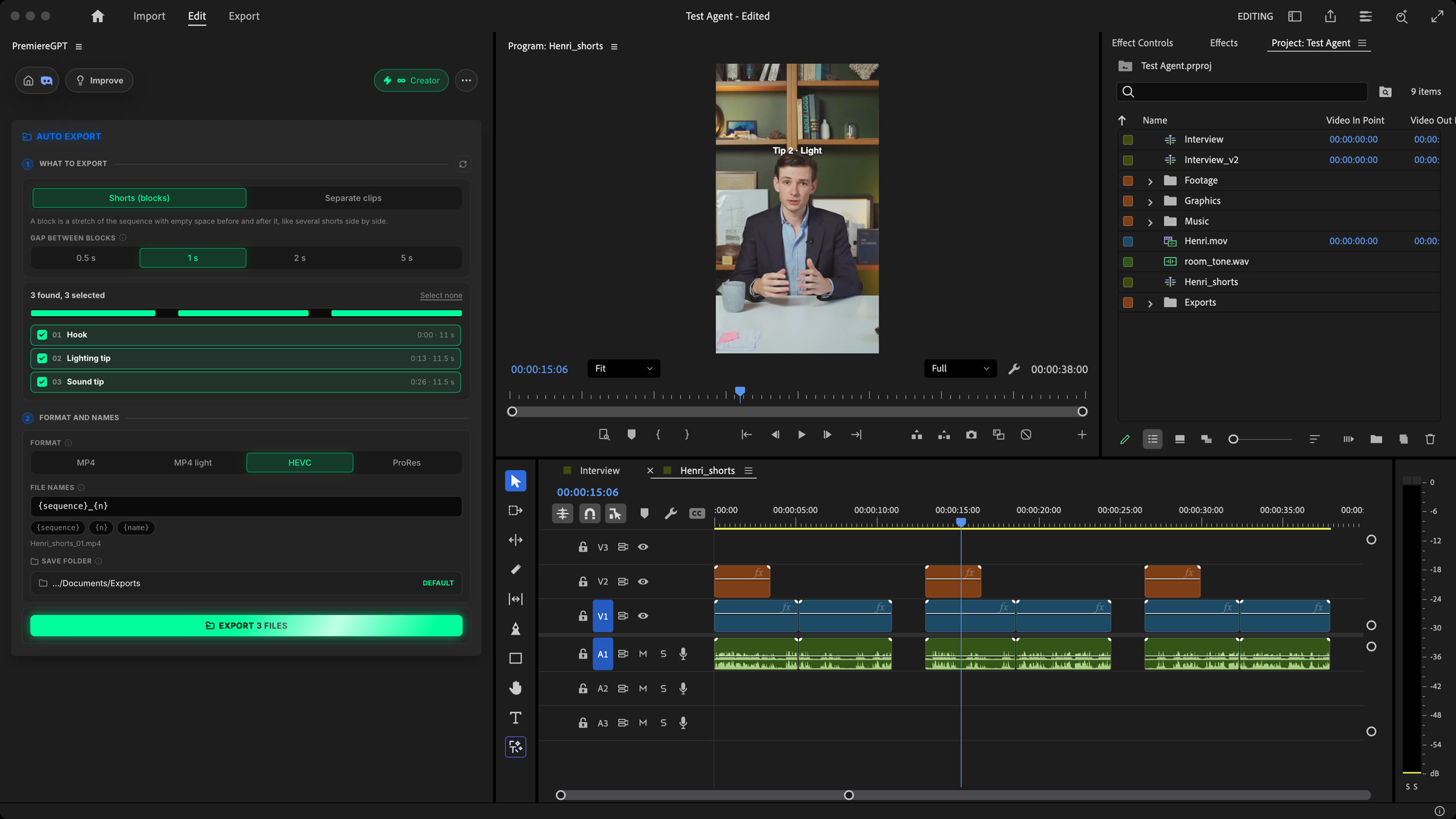Open timeline display settings wrench
Screen dimensions: 1456x819
pos(671,514)
